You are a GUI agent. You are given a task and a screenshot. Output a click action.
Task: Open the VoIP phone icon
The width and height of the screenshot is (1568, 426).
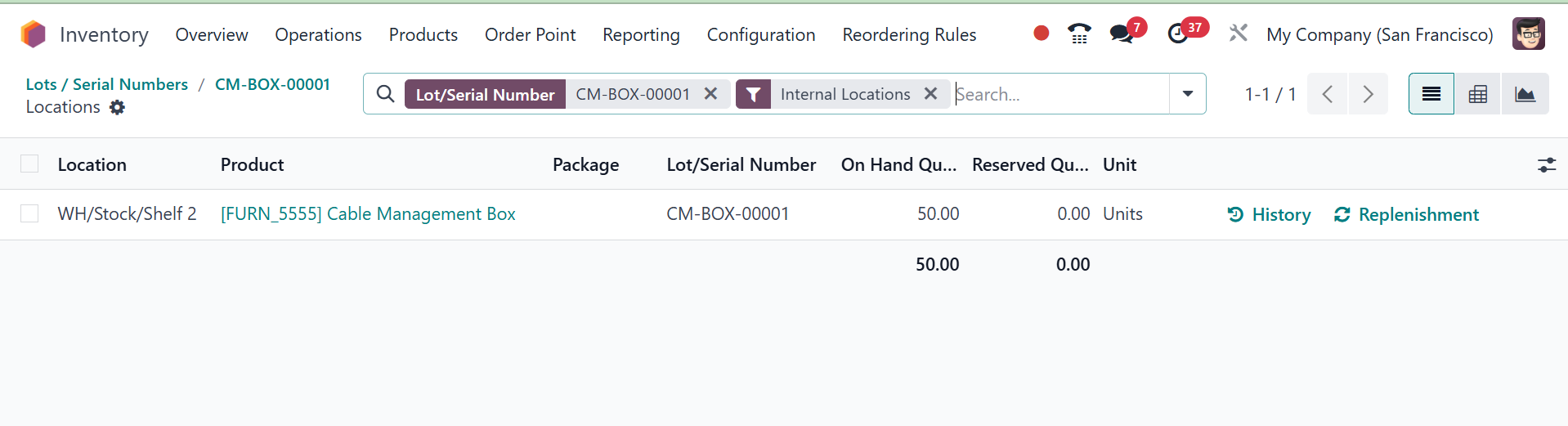tap(1079, 34)
